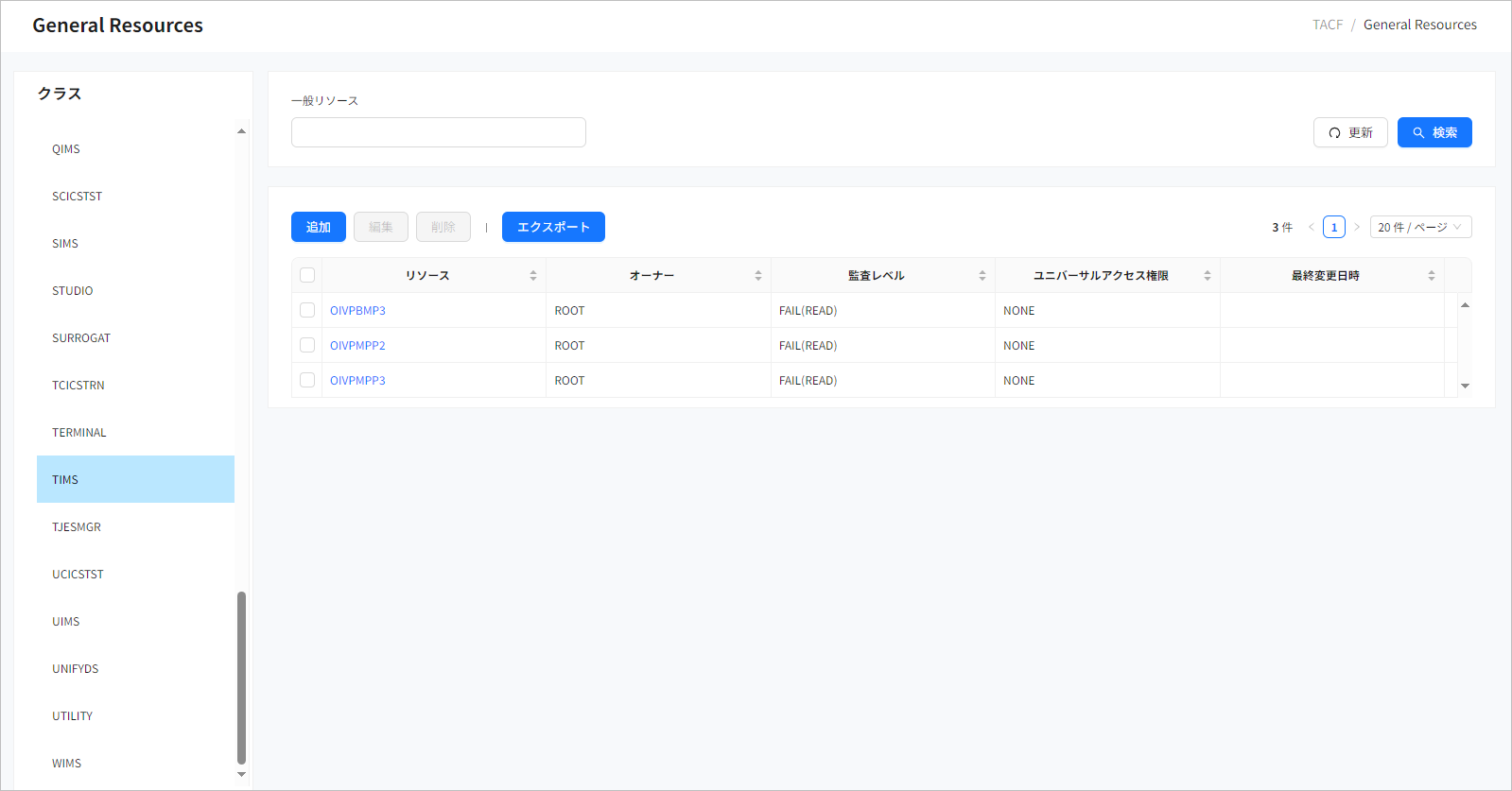The width and height of the screenshot is (1512, 791).
Task: Sort by 監査レベル using sort icon
Action: [982, 276]
